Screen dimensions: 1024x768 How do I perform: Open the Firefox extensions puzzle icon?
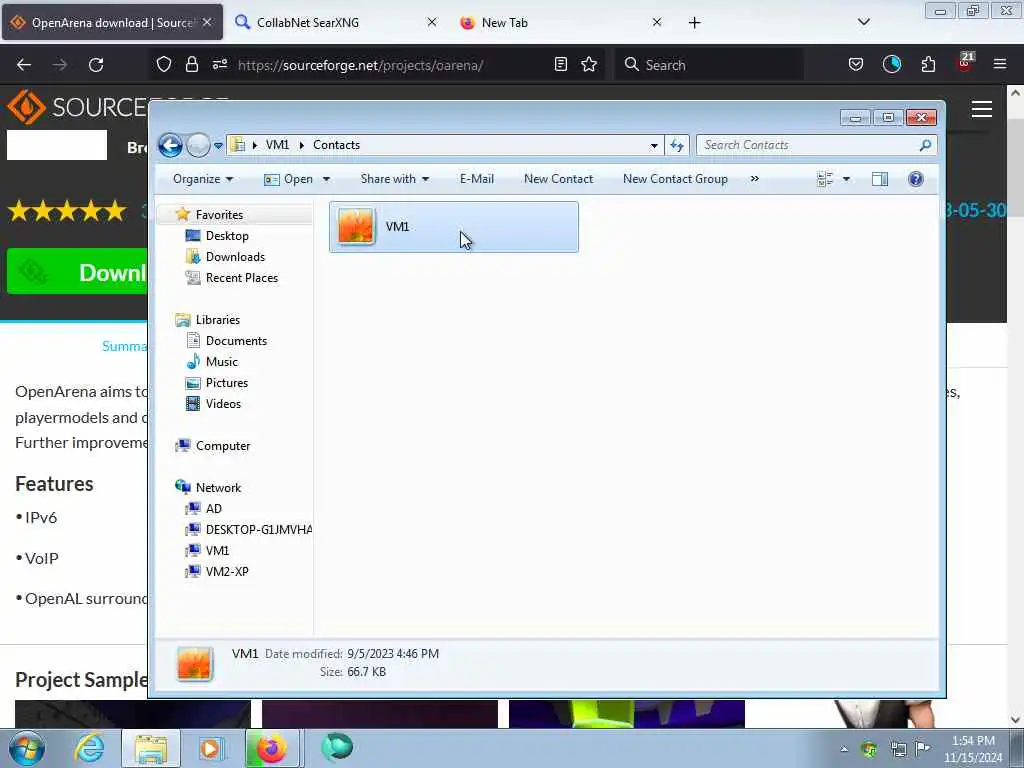point(928,64)
